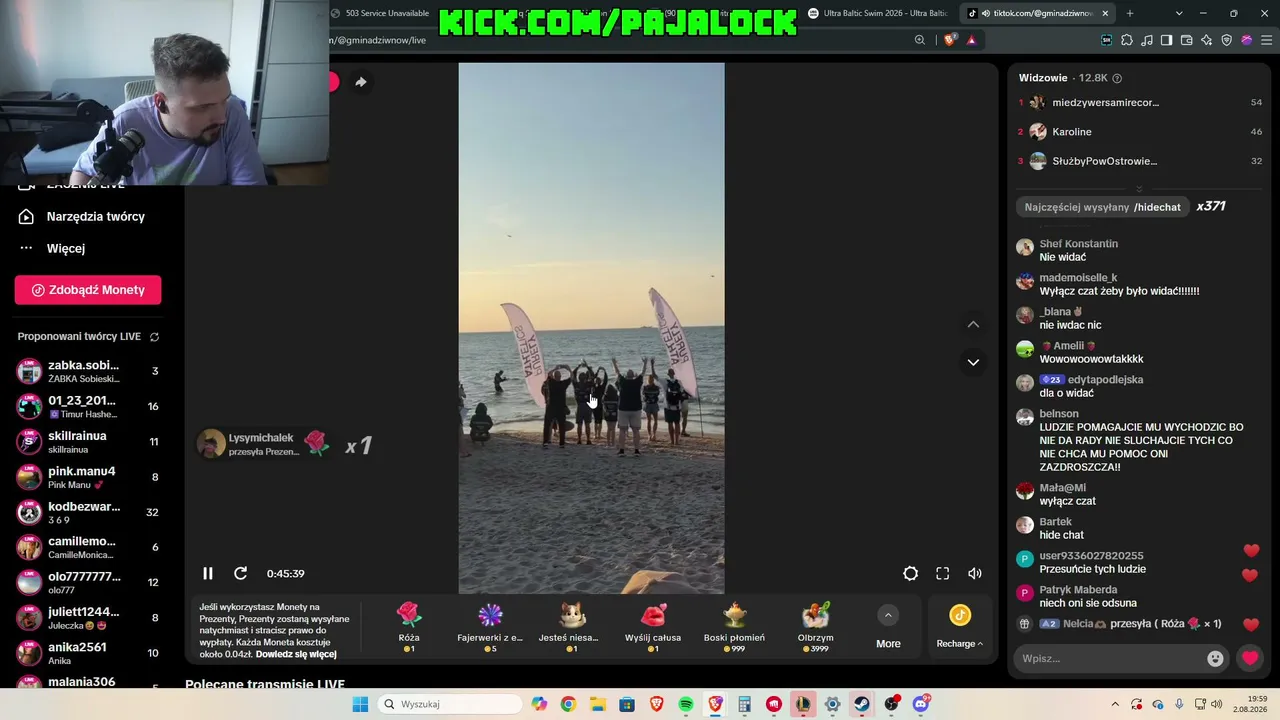This screenshot has height=720, width=1280.
Task: Open camillemo... live creator
Action: pyautogui.click(x=88, y=547)
